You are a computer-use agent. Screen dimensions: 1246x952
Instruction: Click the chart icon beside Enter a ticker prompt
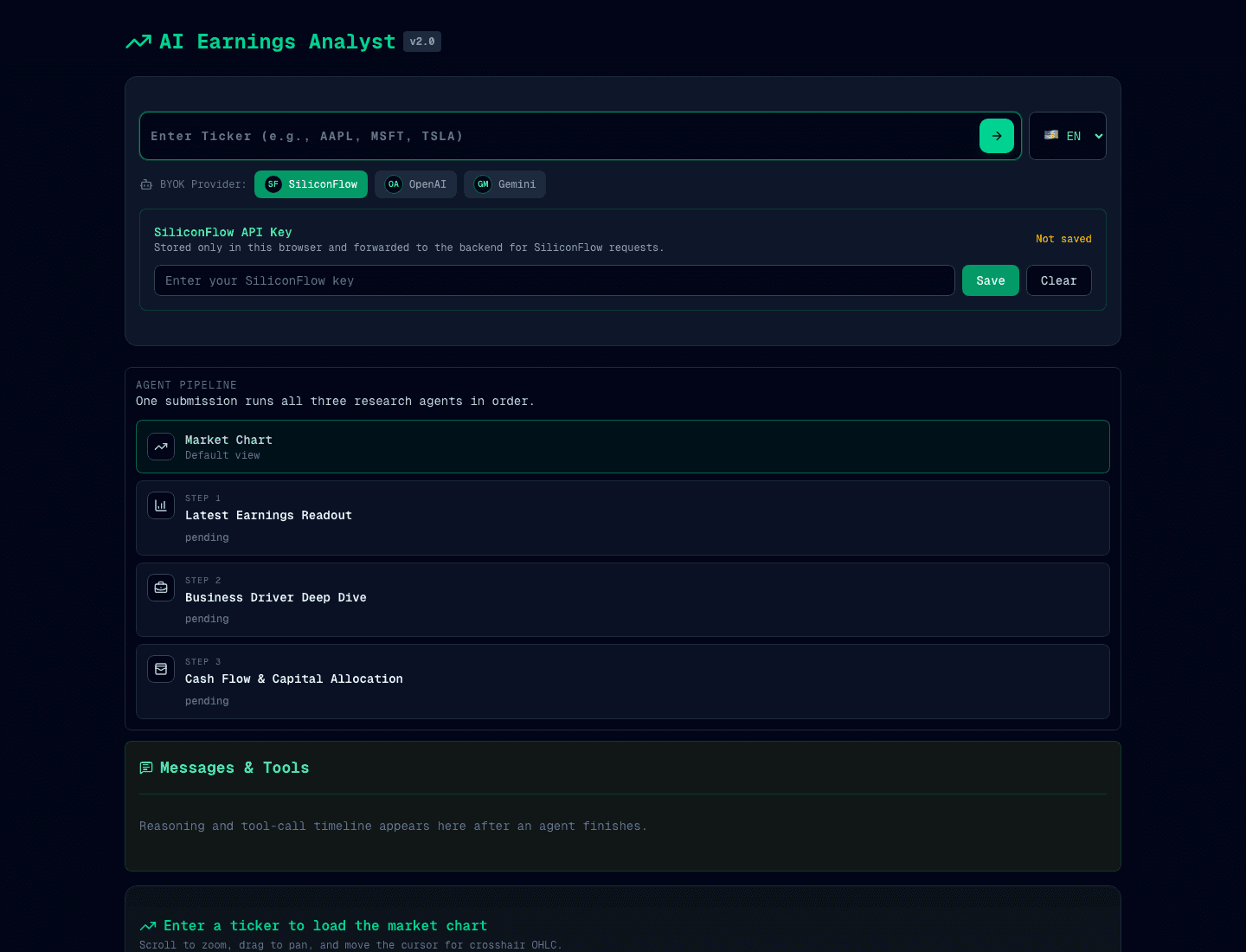click(148, 926)
